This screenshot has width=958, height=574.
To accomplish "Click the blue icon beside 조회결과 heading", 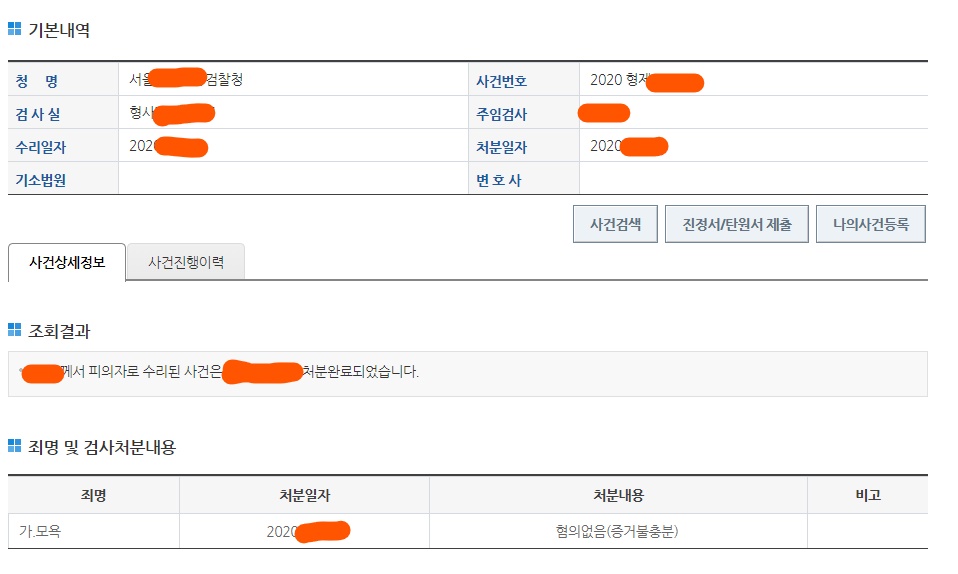I will pyautogui.click(x=14, y=331).
